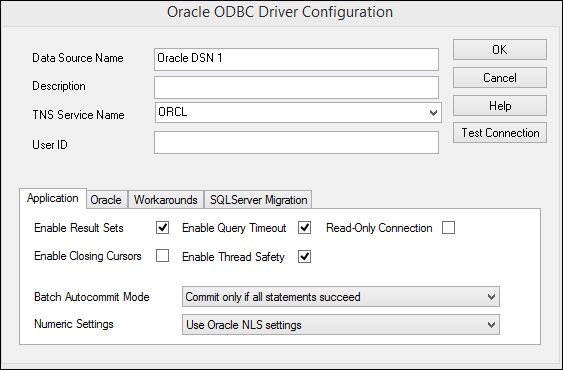Screen dimensions: 563x370
Task: Open the Workarounds tab
Action: point(166,200)
